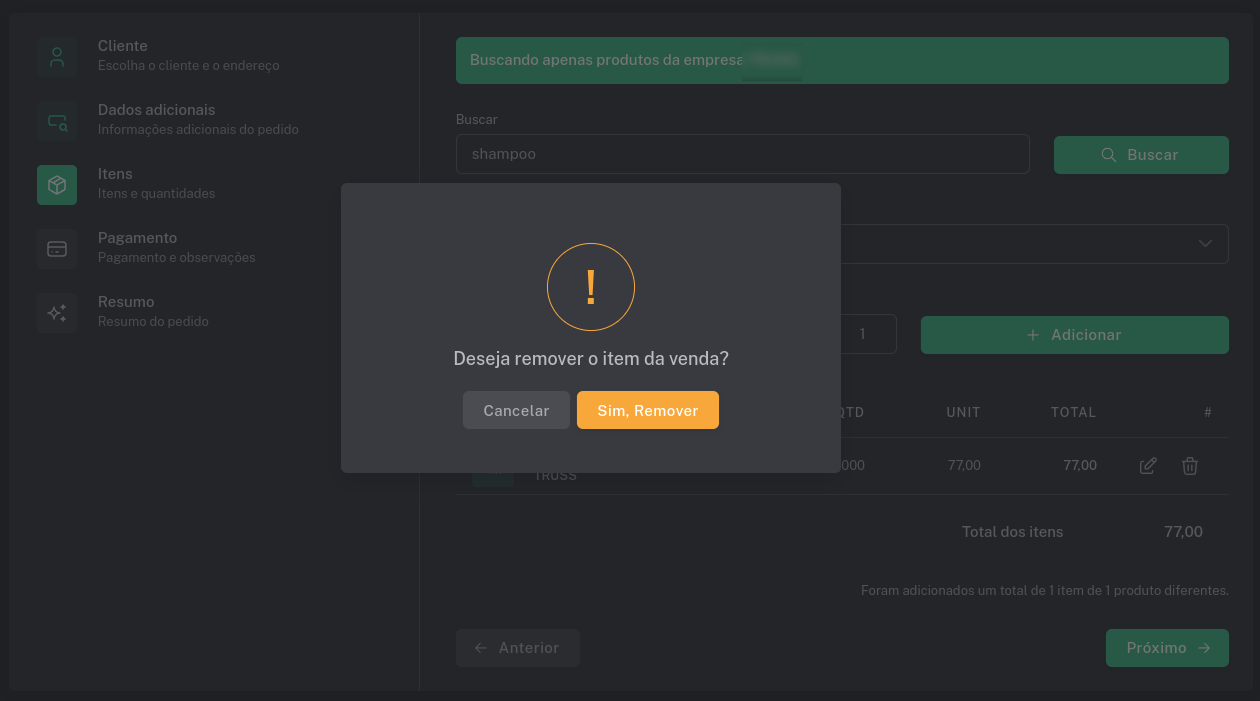
Task: Confirm removal with Sim, Remover button
Action: click(647, 410)
